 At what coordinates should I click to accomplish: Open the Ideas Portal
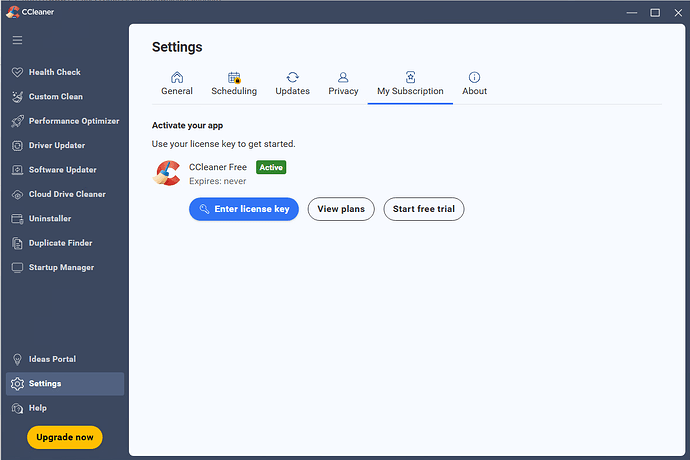click(65, 360)
